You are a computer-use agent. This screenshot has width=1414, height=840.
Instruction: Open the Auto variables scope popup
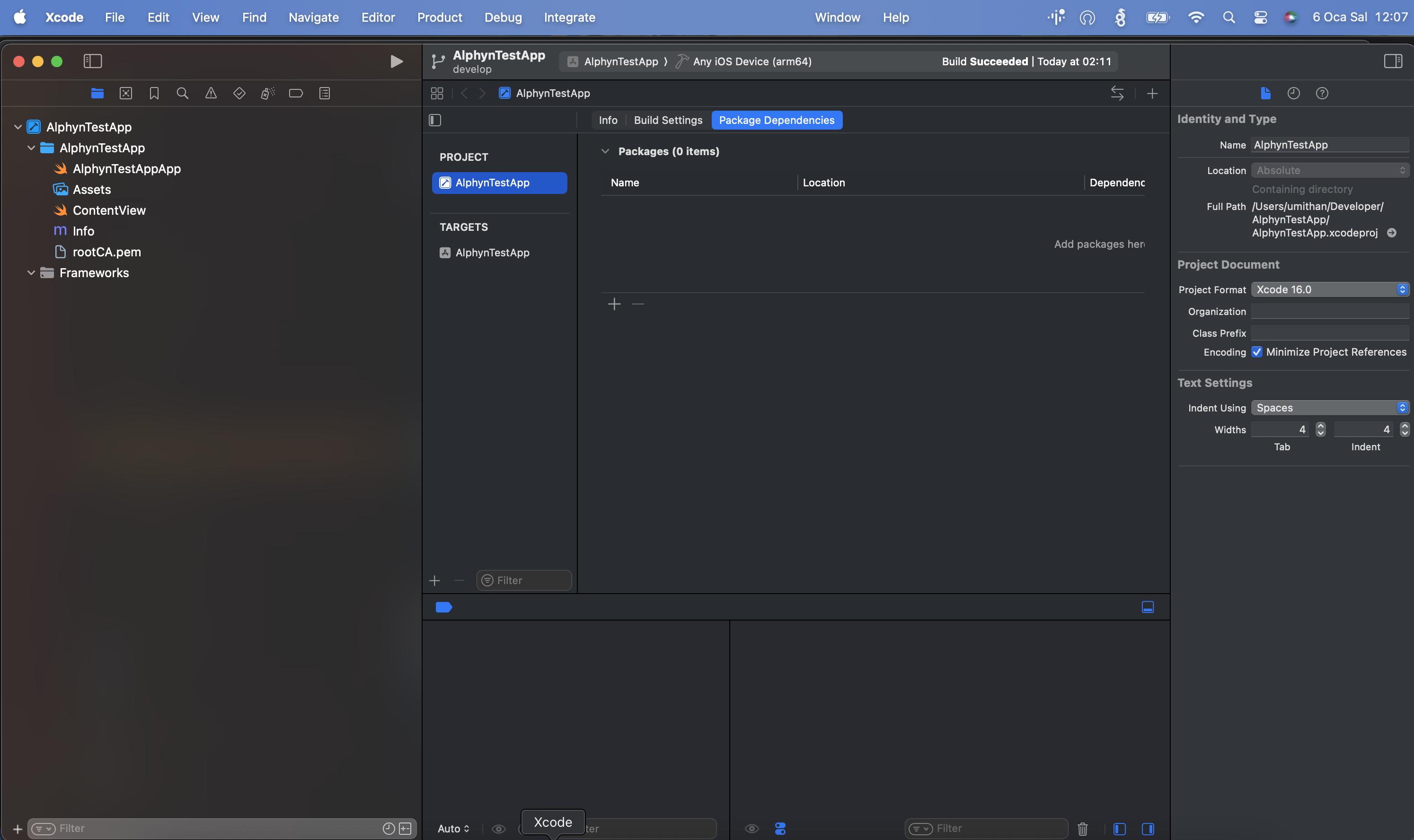pos(454,829)
